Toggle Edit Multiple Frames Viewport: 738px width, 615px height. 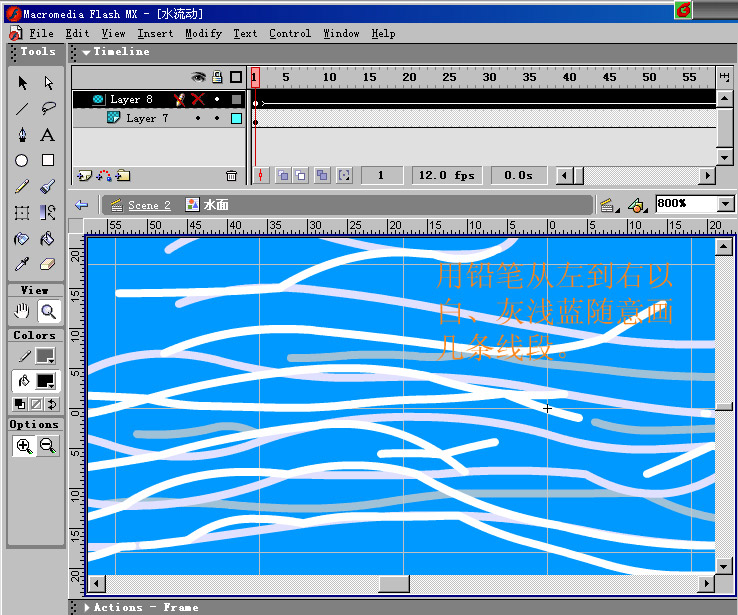[x=322, y=176]
